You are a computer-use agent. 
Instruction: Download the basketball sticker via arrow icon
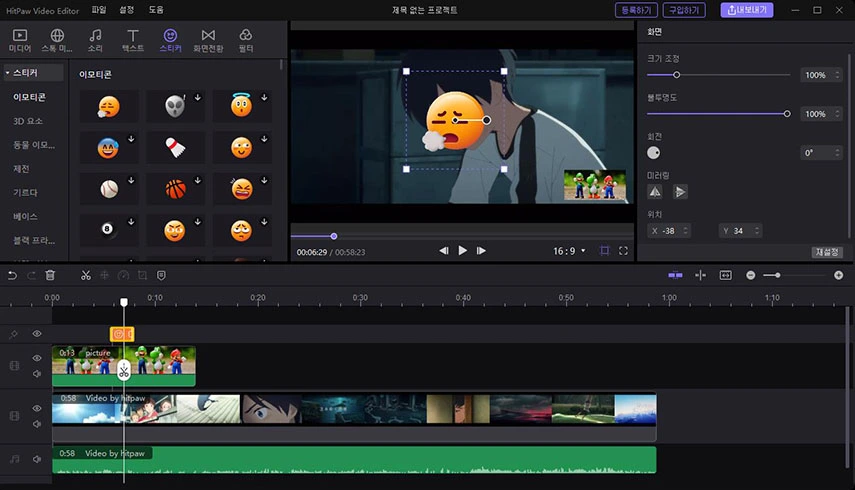pyautogui.click(x=198, y=180)
